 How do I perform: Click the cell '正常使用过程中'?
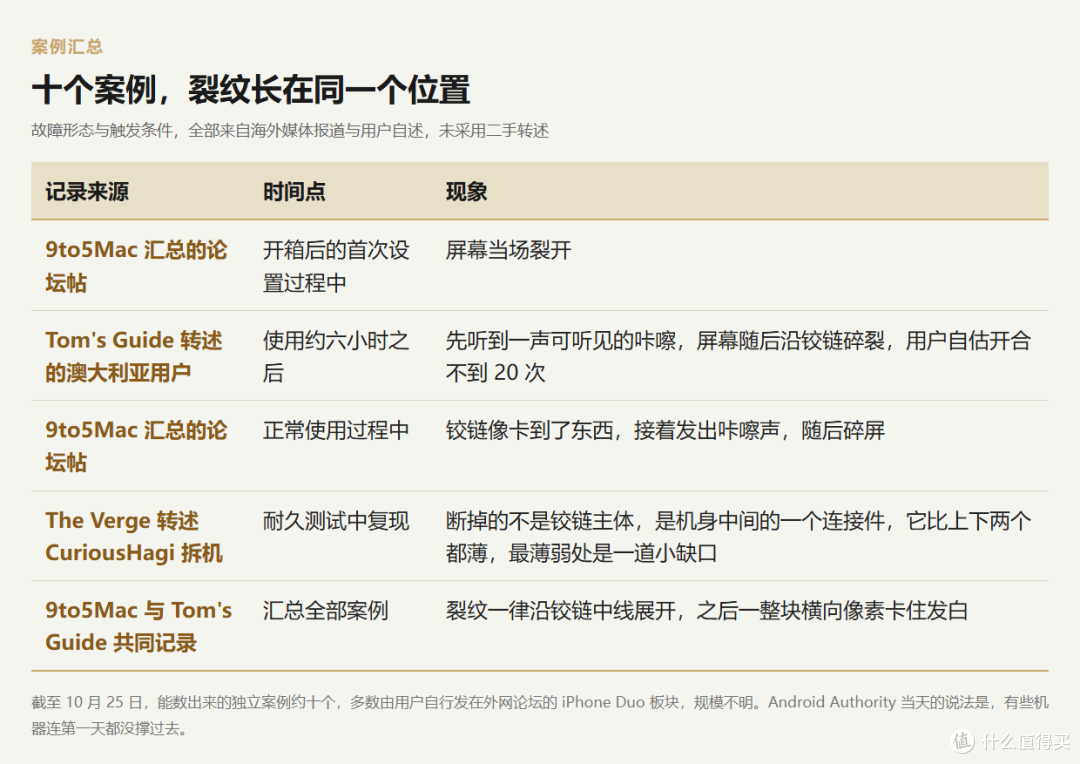coord(336,431)
